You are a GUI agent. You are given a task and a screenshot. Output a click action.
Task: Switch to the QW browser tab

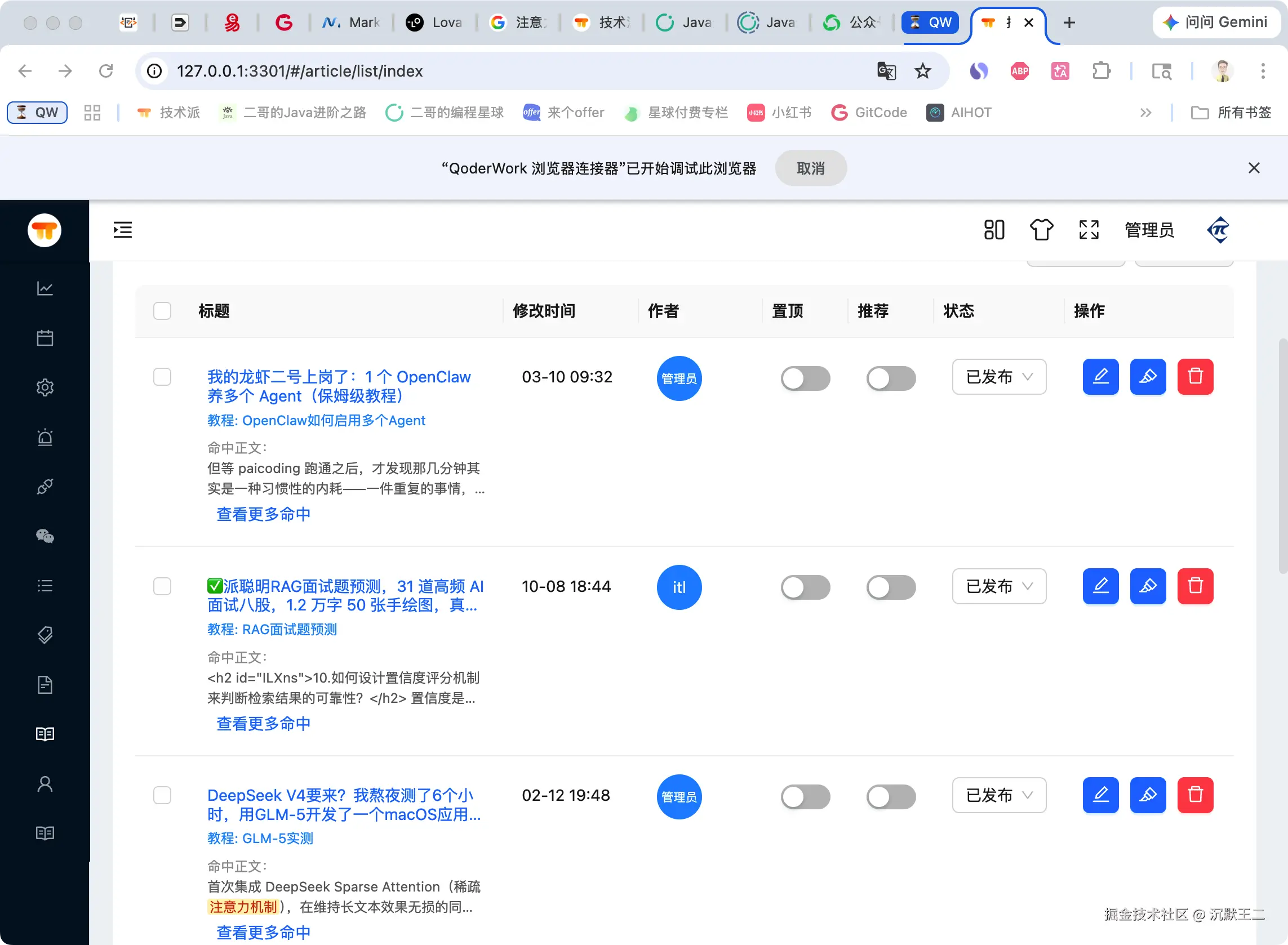930,23
